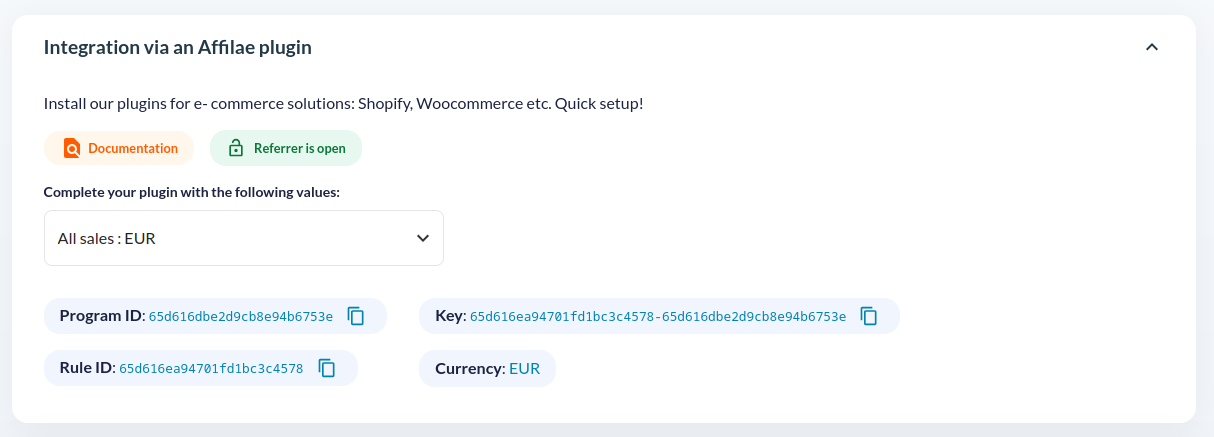
Task: Click the Rule ID code 65d616ea94701fd1bc3c4578
Action: click(211, 368)
